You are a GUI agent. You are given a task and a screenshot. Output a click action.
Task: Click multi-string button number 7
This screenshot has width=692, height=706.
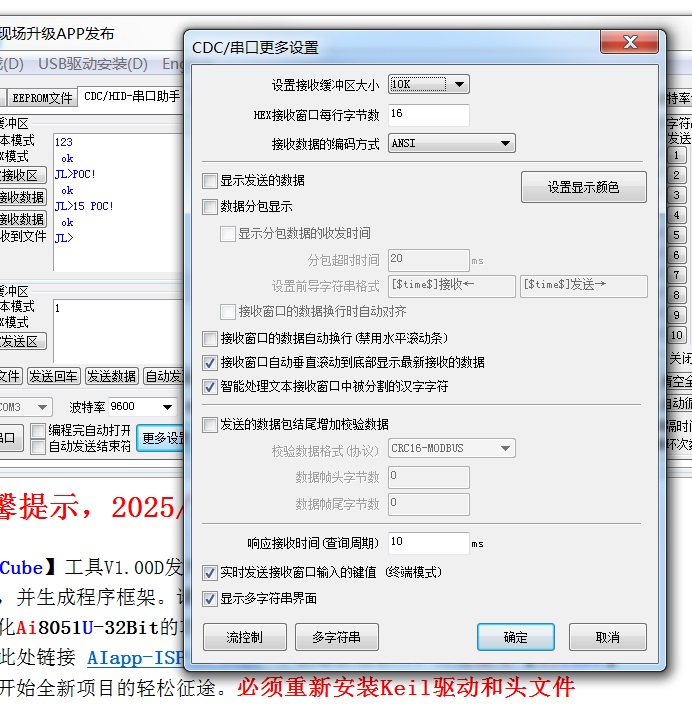click(676, 275)
